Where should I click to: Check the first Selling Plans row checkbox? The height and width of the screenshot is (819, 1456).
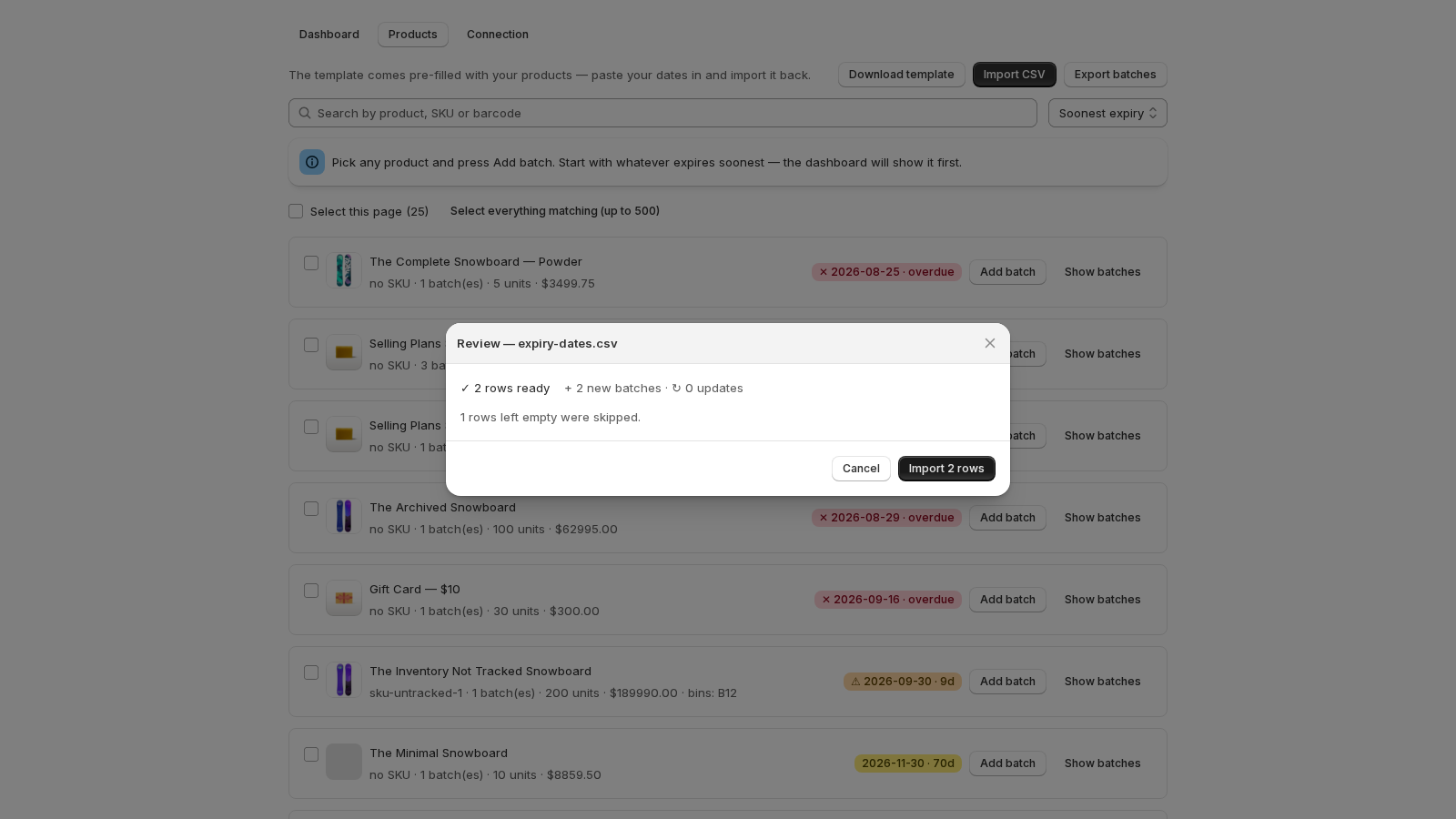point(311,345)
